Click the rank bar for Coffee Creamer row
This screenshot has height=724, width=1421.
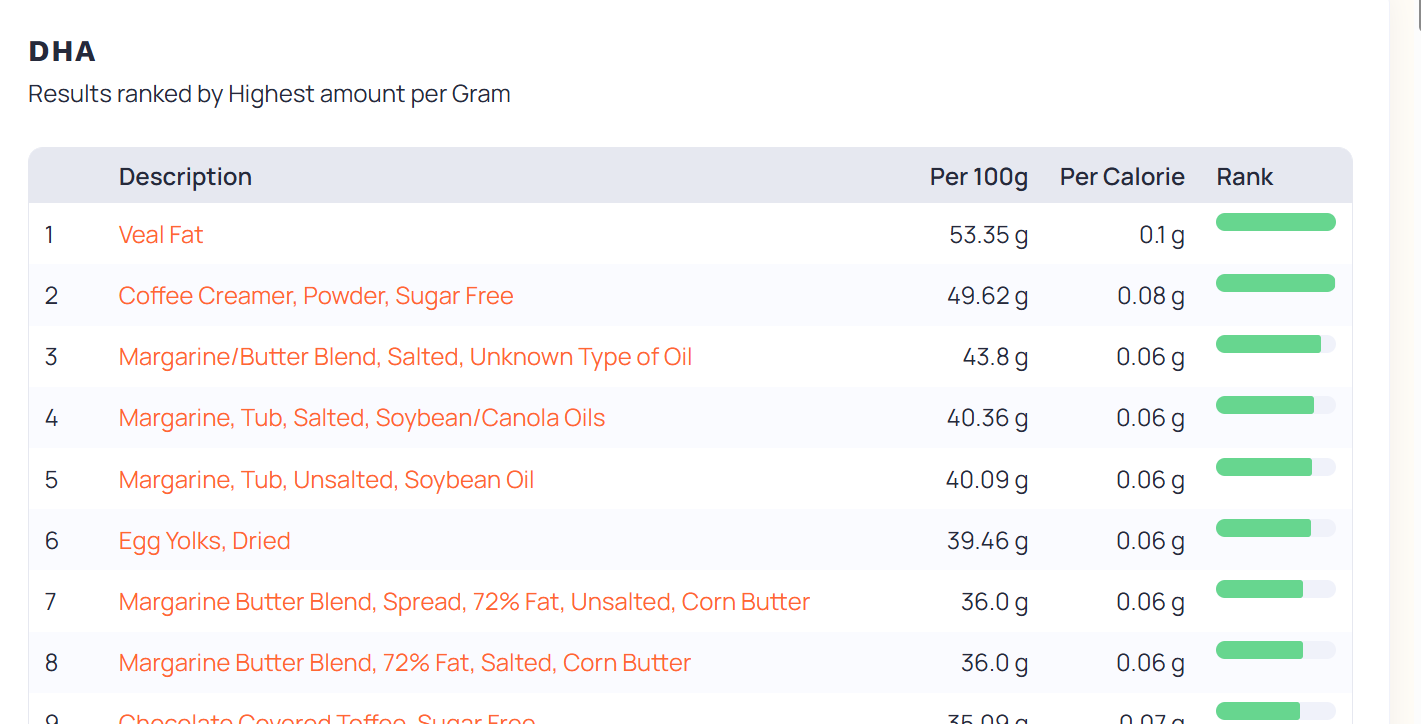[x=1276, y=283]
